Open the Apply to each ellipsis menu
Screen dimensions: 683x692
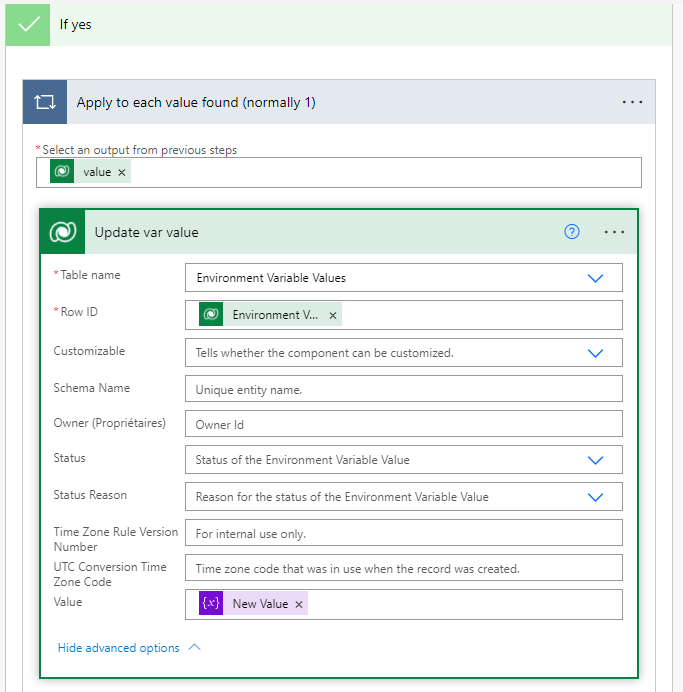click(x=632, y=102)
